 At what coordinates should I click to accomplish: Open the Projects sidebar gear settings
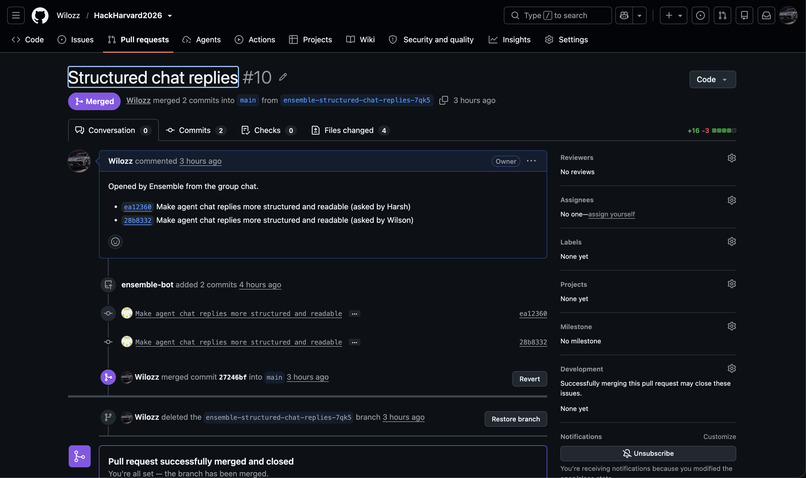[x=731, y=284]
